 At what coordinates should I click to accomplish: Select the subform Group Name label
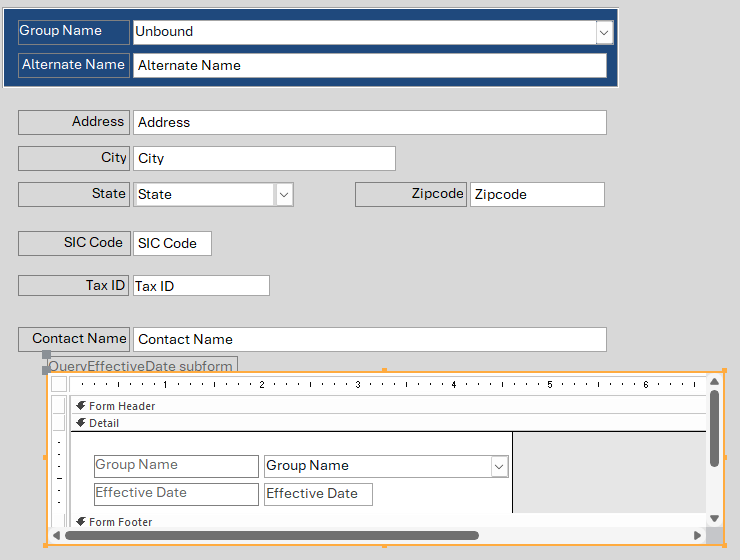(176, 466)
